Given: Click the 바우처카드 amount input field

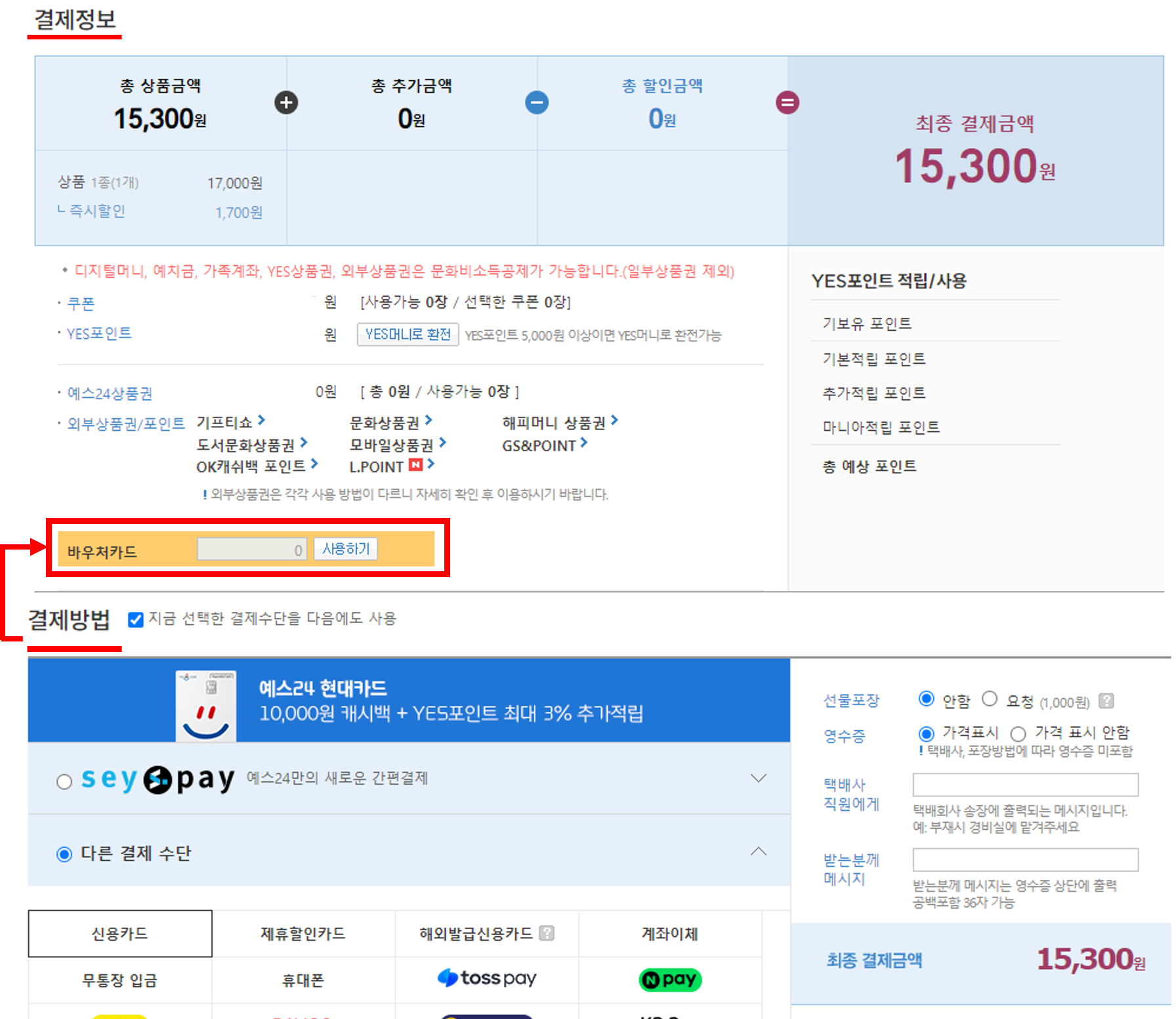Looking at the screenshot, I should pyautogui.click(x=251, y=550).
